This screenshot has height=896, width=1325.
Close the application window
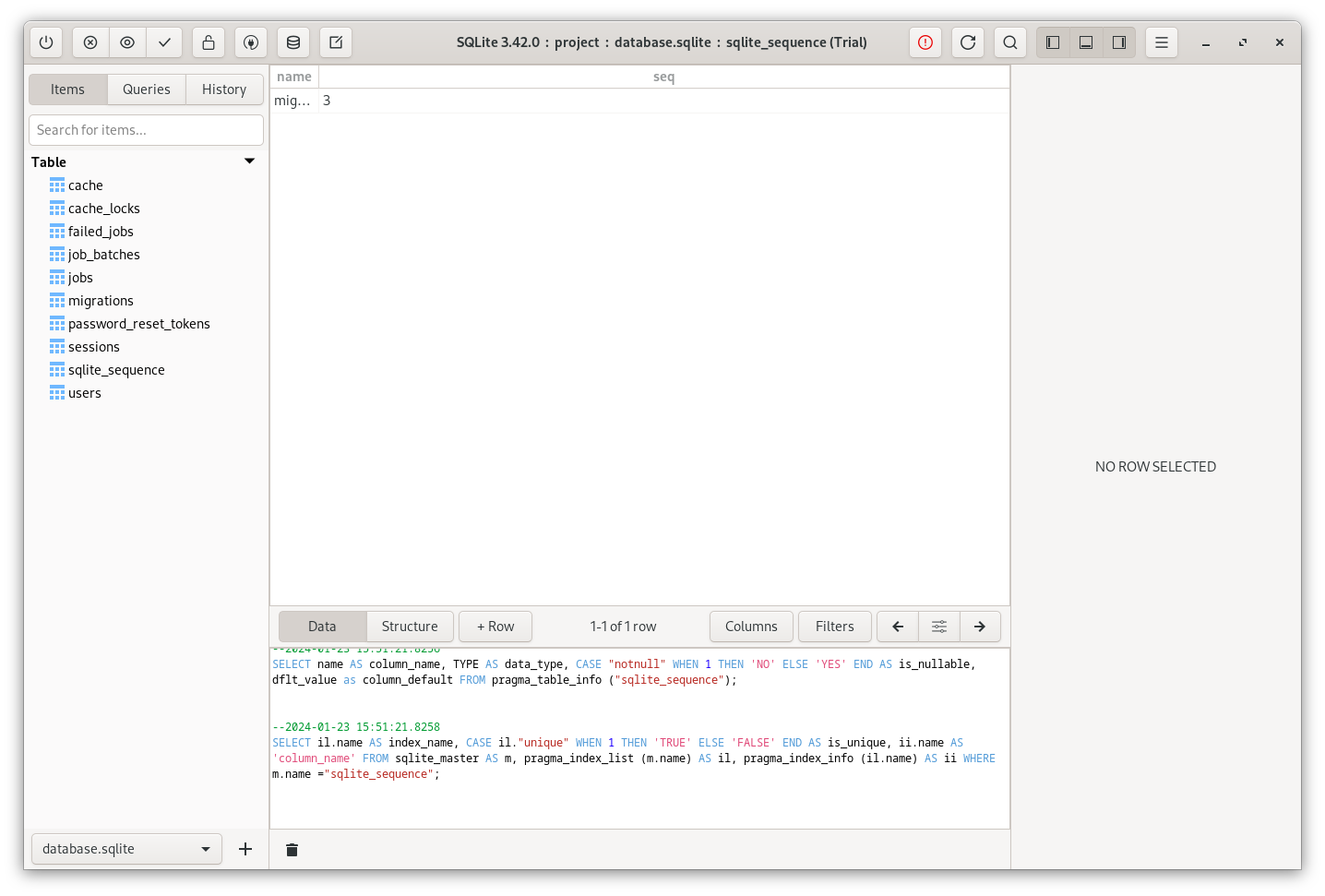point(1280,42)
